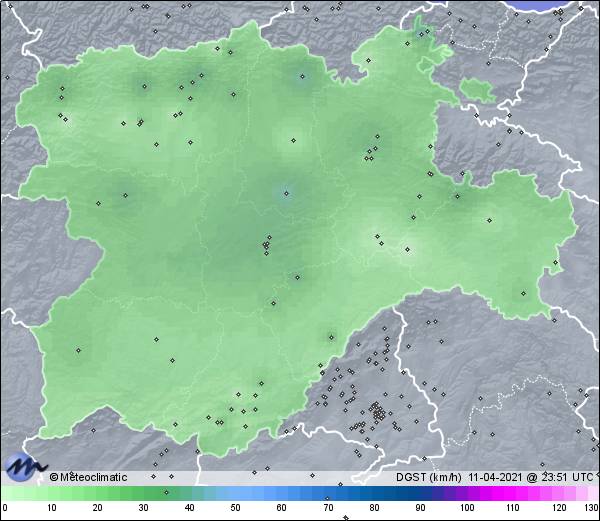Click legend value 40

click(189, 508)
